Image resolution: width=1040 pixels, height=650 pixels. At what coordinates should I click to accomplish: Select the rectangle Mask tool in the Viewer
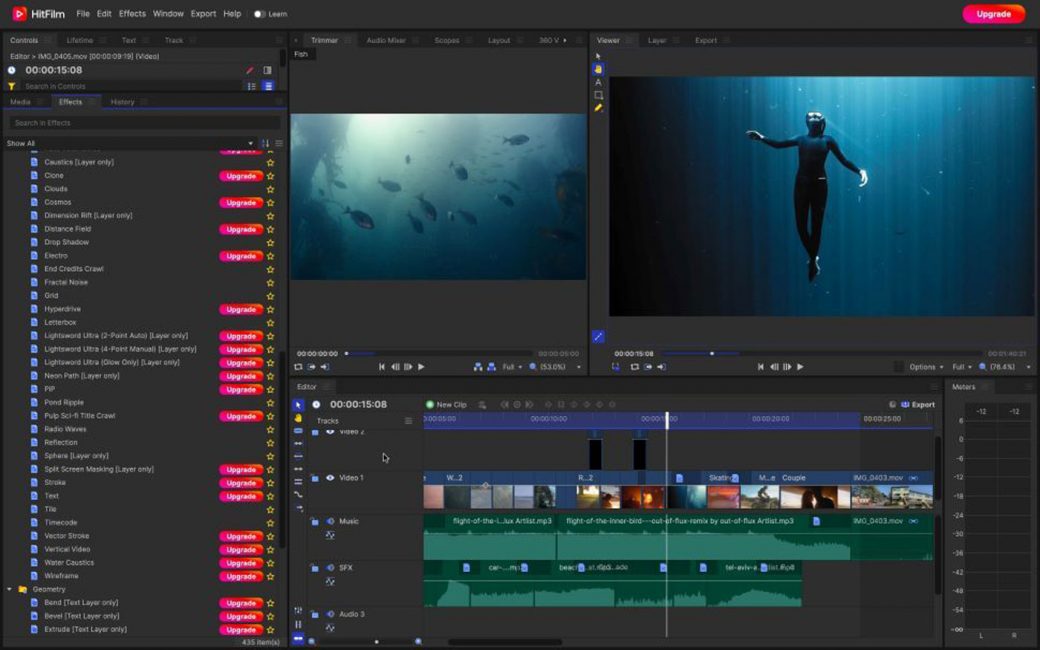599,94
